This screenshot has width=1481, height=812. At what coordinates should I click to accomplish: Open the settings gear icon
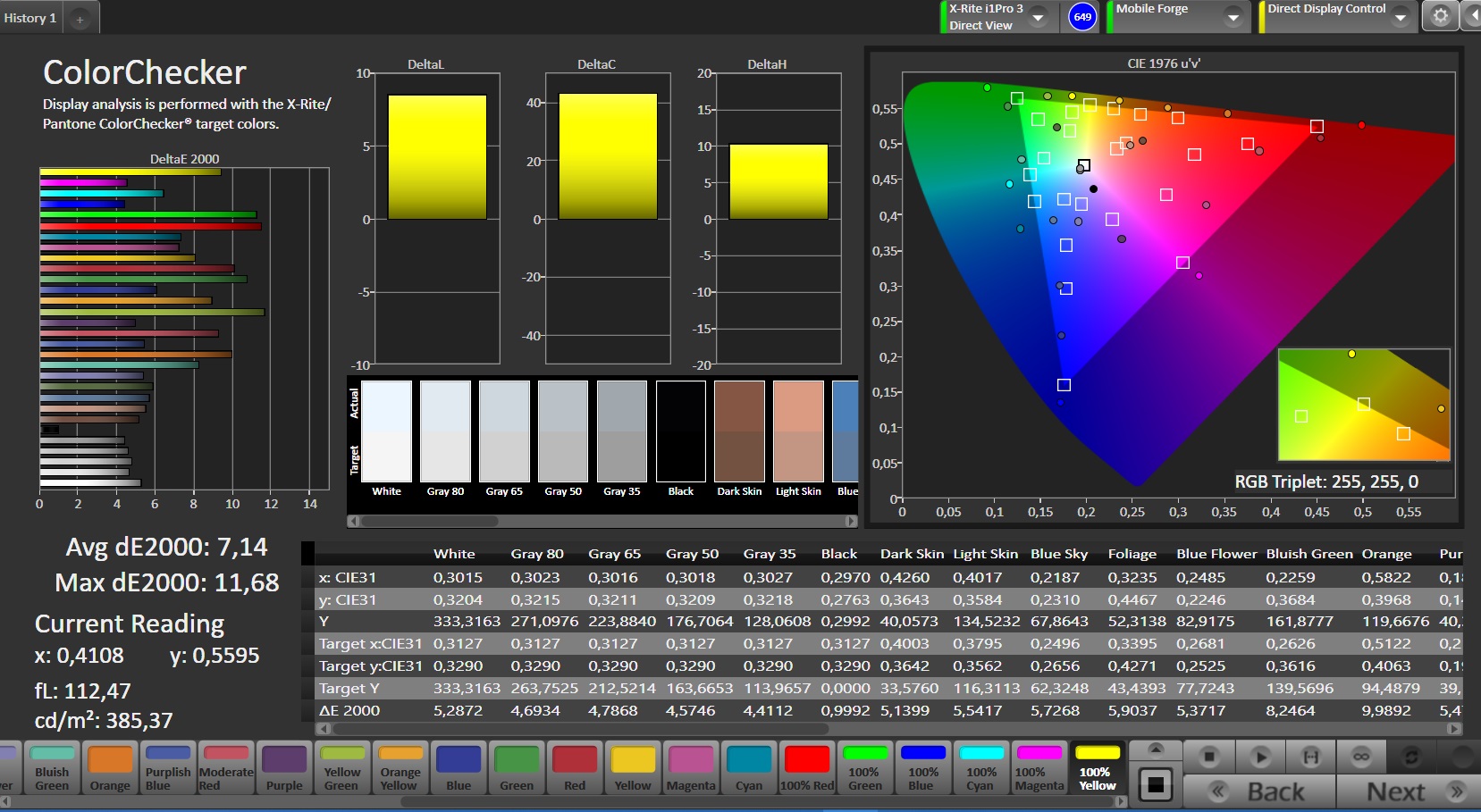point(1440,16)
